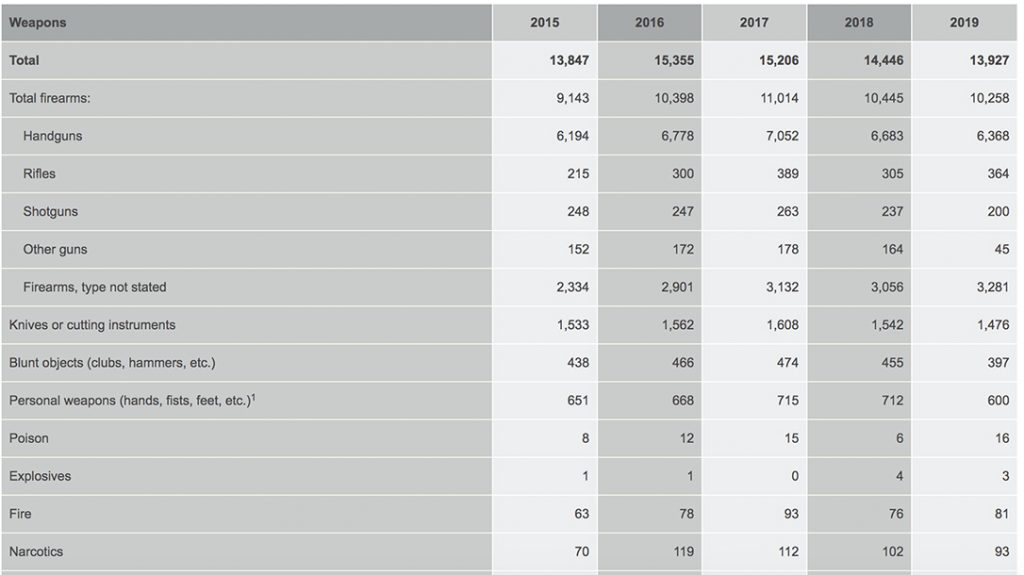Open footnote 1 beside Personal weapons
Screen dimensions: 1024x575
pos(253,397)
